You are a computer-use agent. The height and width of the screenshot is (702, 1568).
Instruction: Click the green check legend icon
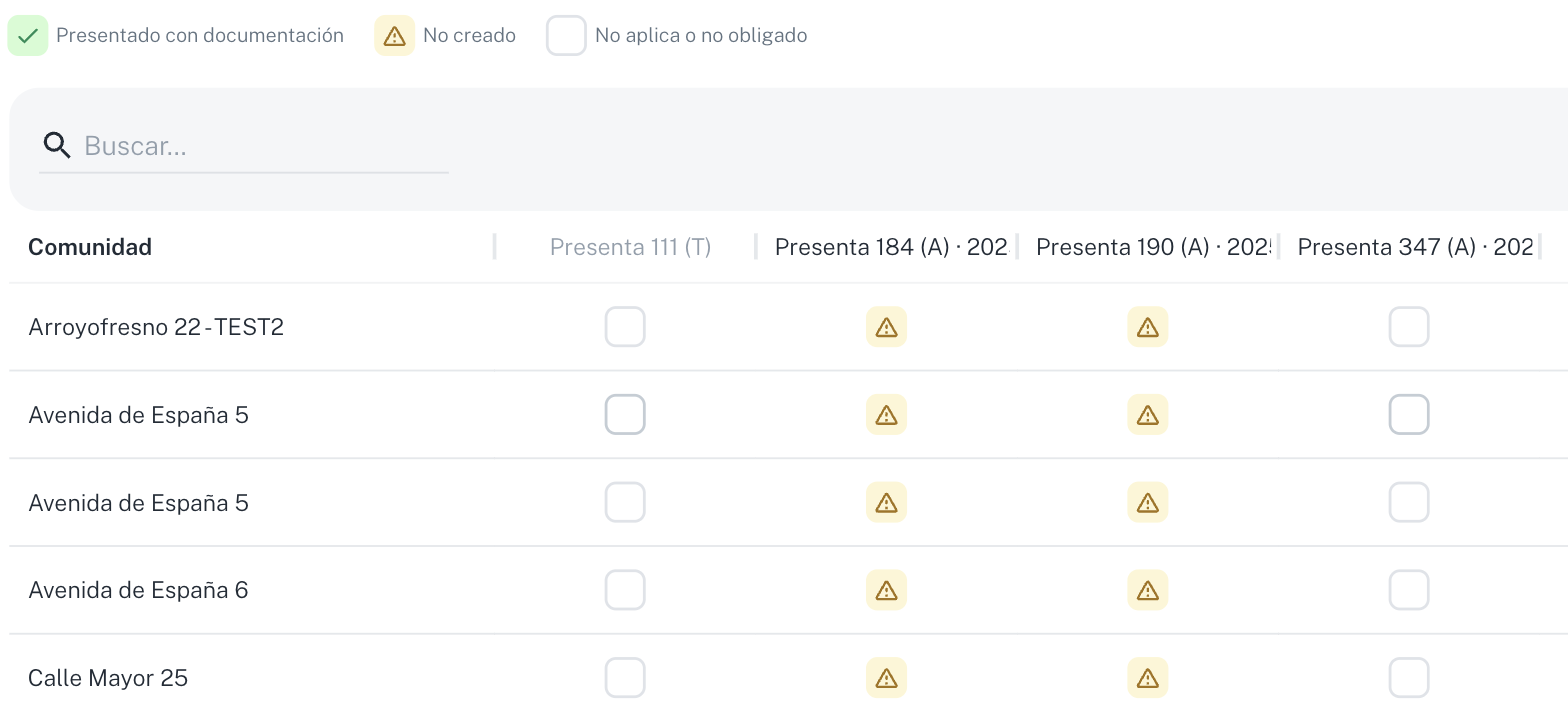pos(28,36)
